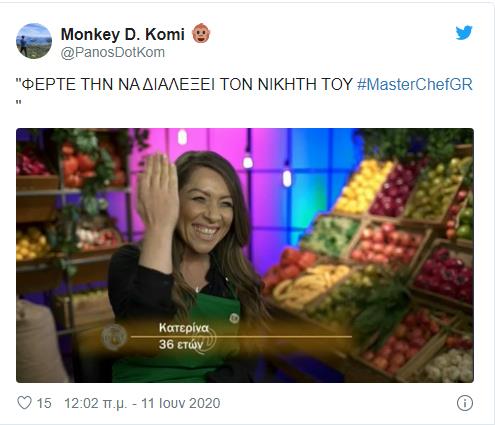Viewport: 495px width, 425px height.
Task: Open the tweet info circle icon
Action: pos(465,403)
